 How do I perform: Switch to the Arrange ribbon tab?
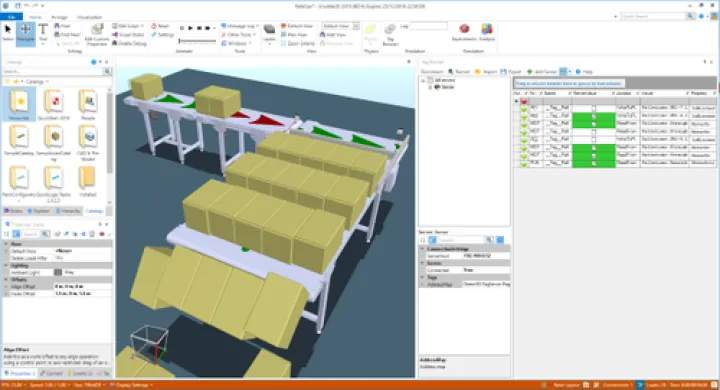coord(59,17)
